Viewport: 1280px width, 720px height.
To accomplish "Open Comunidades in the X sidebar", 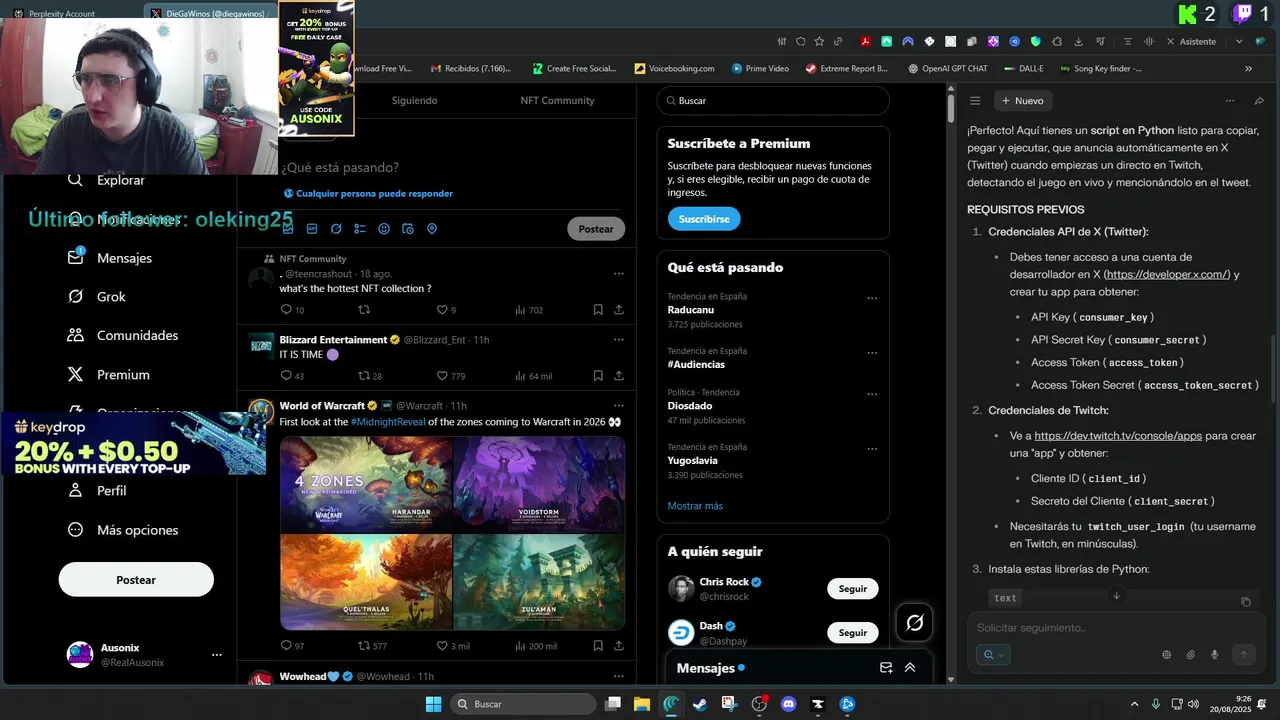I will [x=122, y=336].
